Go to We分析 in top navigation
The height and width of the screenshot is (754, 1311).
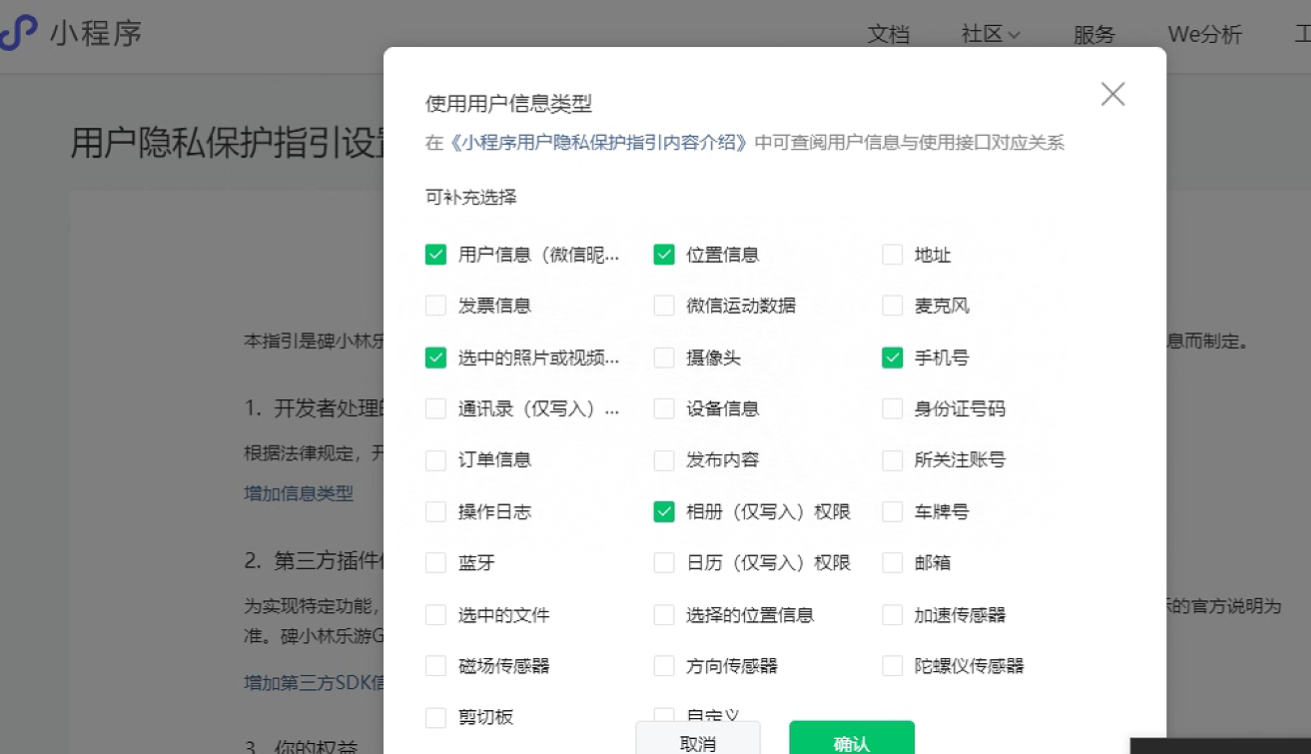(x=1204, y=34)
